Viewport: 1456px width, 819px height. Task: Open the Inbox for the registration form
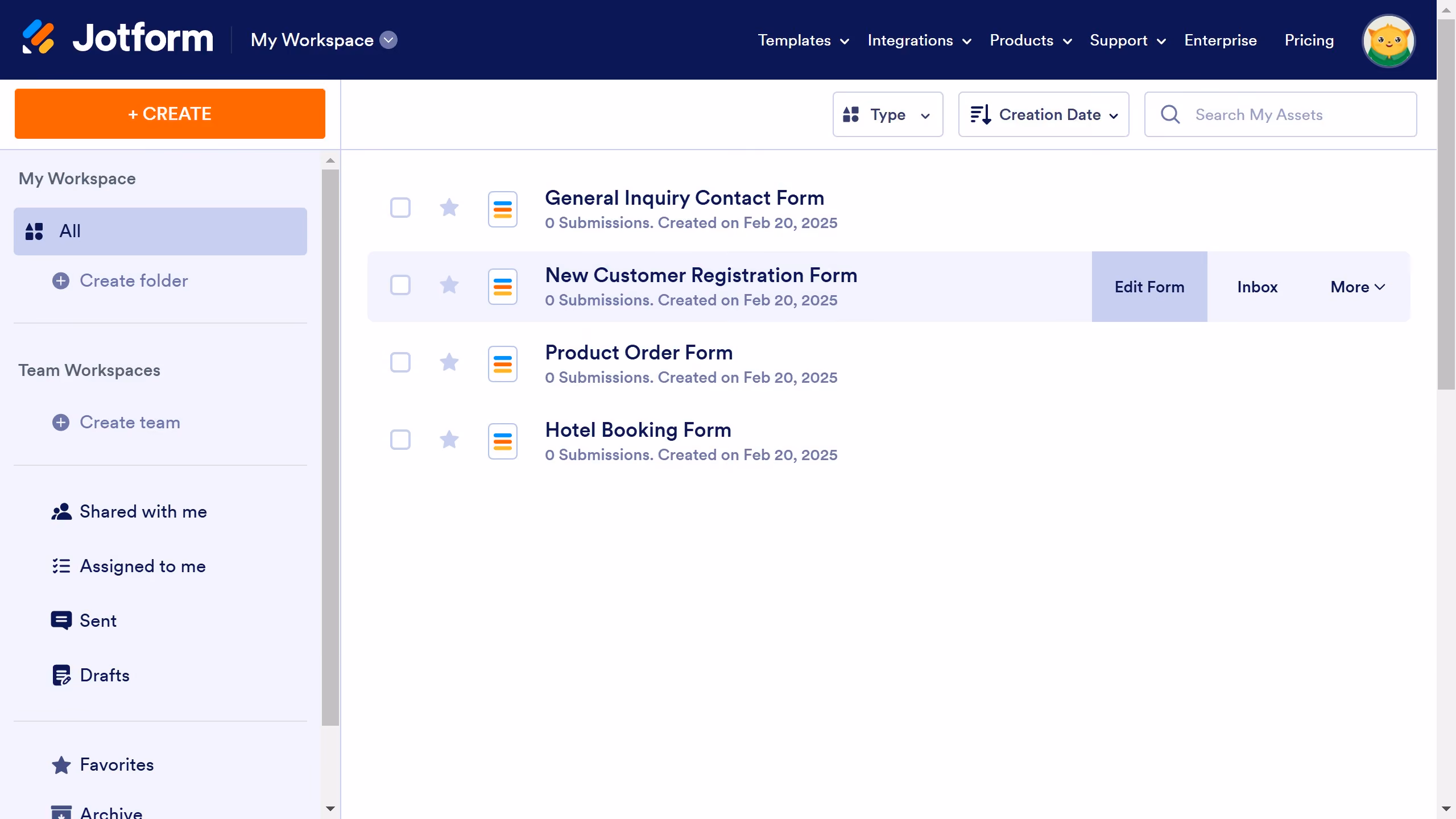(1258, 287)
